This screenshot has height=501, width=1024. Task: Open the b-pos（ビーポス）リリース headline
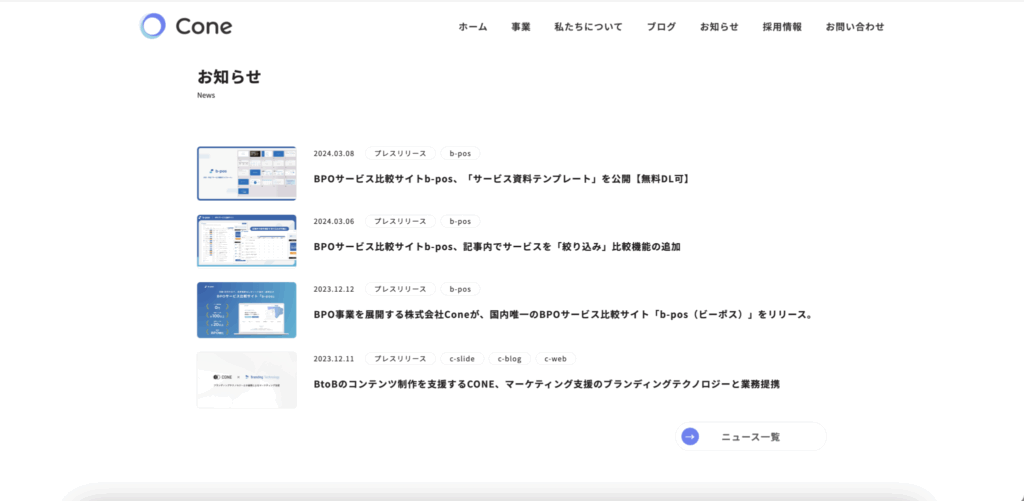click(563, 314)
